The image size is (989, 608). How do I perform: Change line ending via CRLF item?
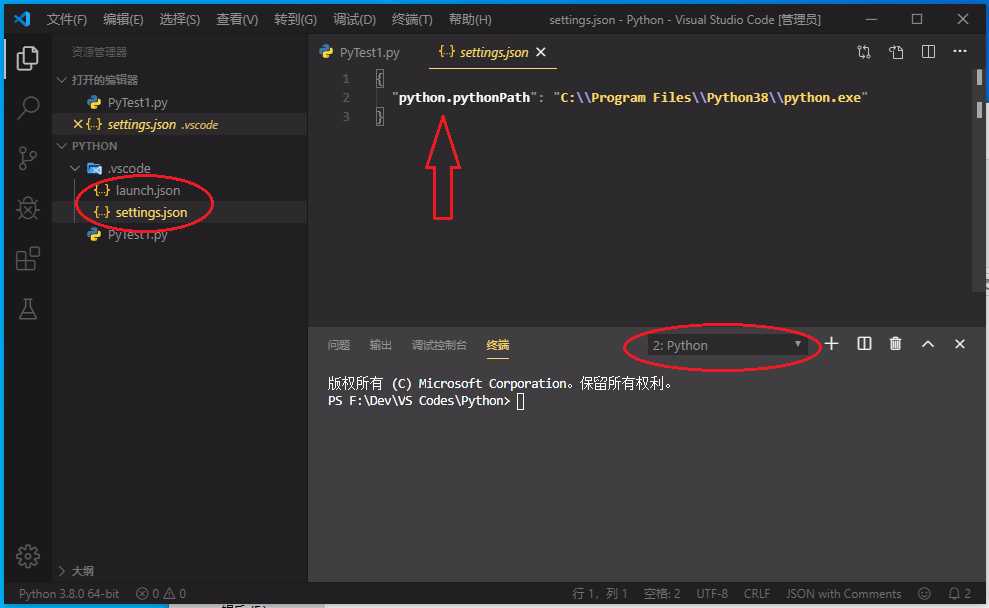(757, 593)
